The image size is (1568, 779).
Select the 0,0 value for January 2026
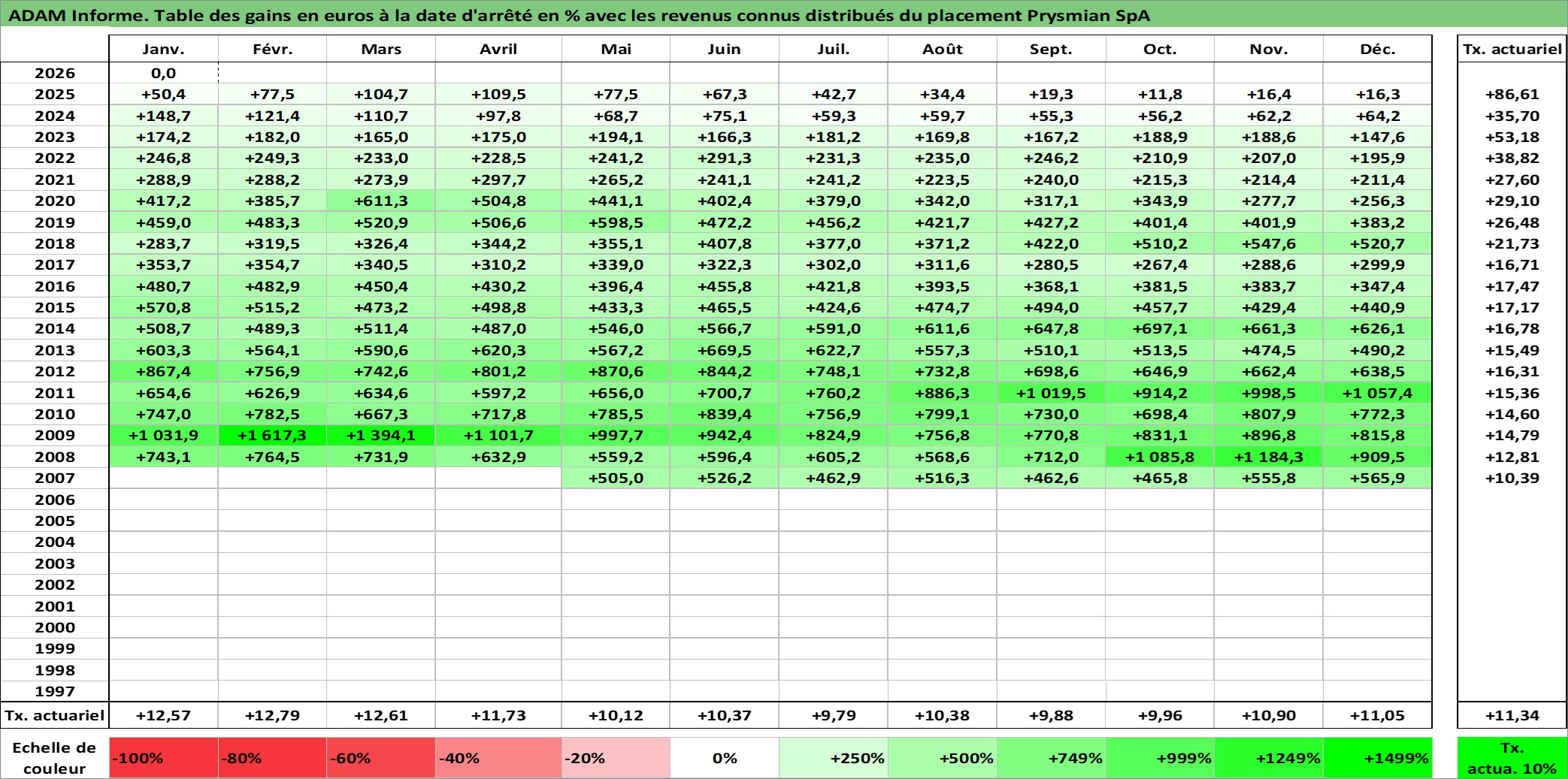[164, 73]
